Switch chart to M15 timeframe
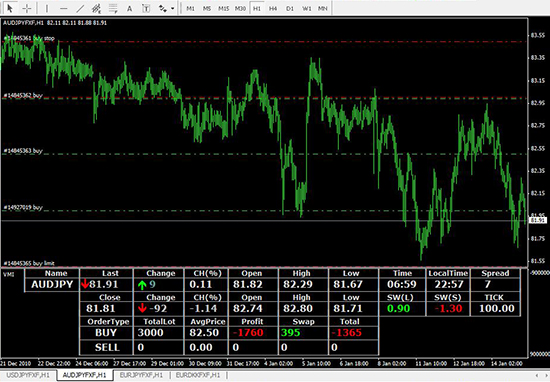The height and width of the screenshot is (382, 550). 223,8
